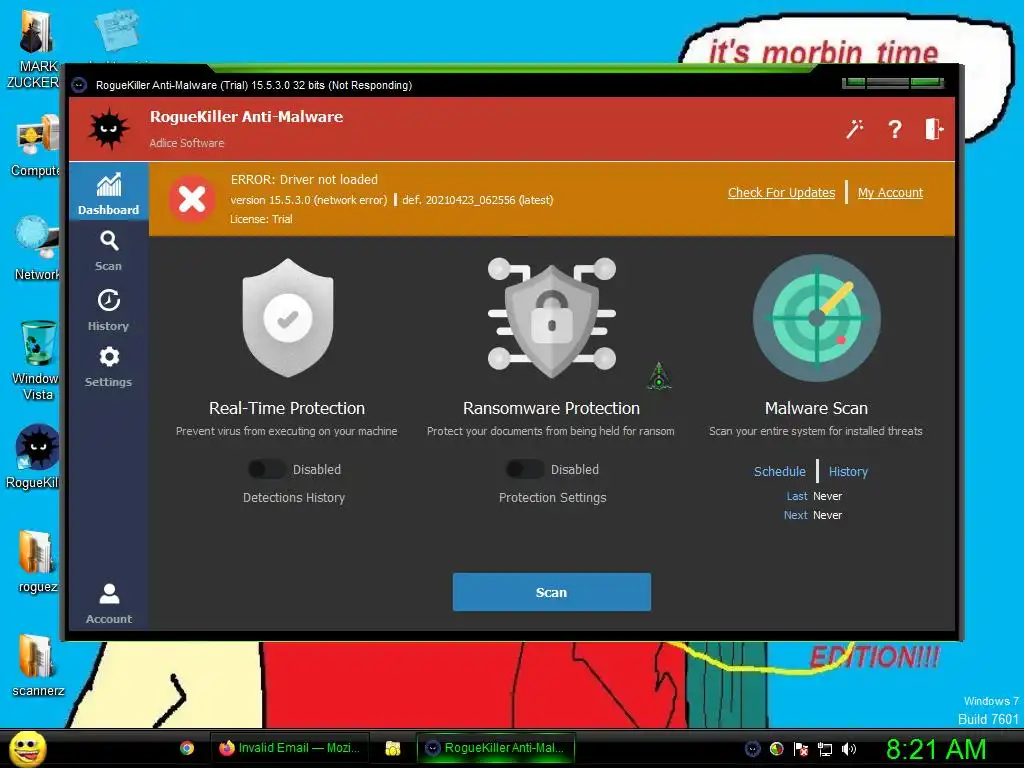Open the Dashboard tab in sidebar
Screen dimensions: 1024x768
[x=108, y=191]
